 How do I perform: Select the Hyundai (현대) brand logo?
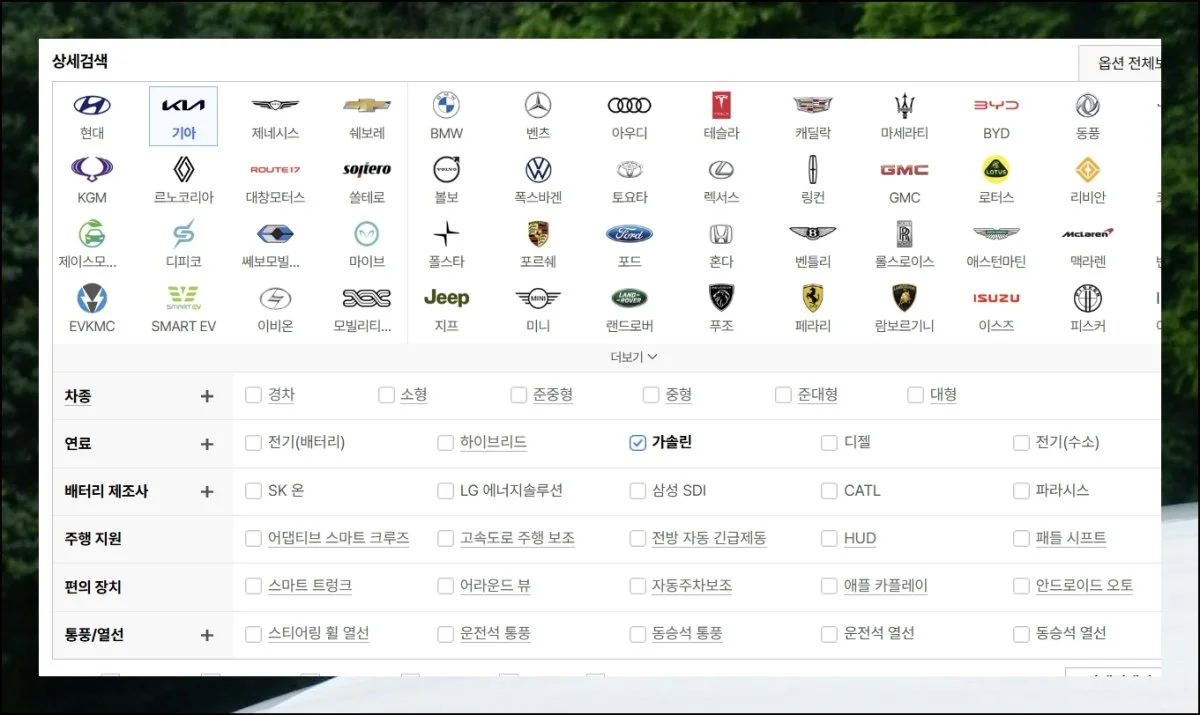tap(92, 106)
